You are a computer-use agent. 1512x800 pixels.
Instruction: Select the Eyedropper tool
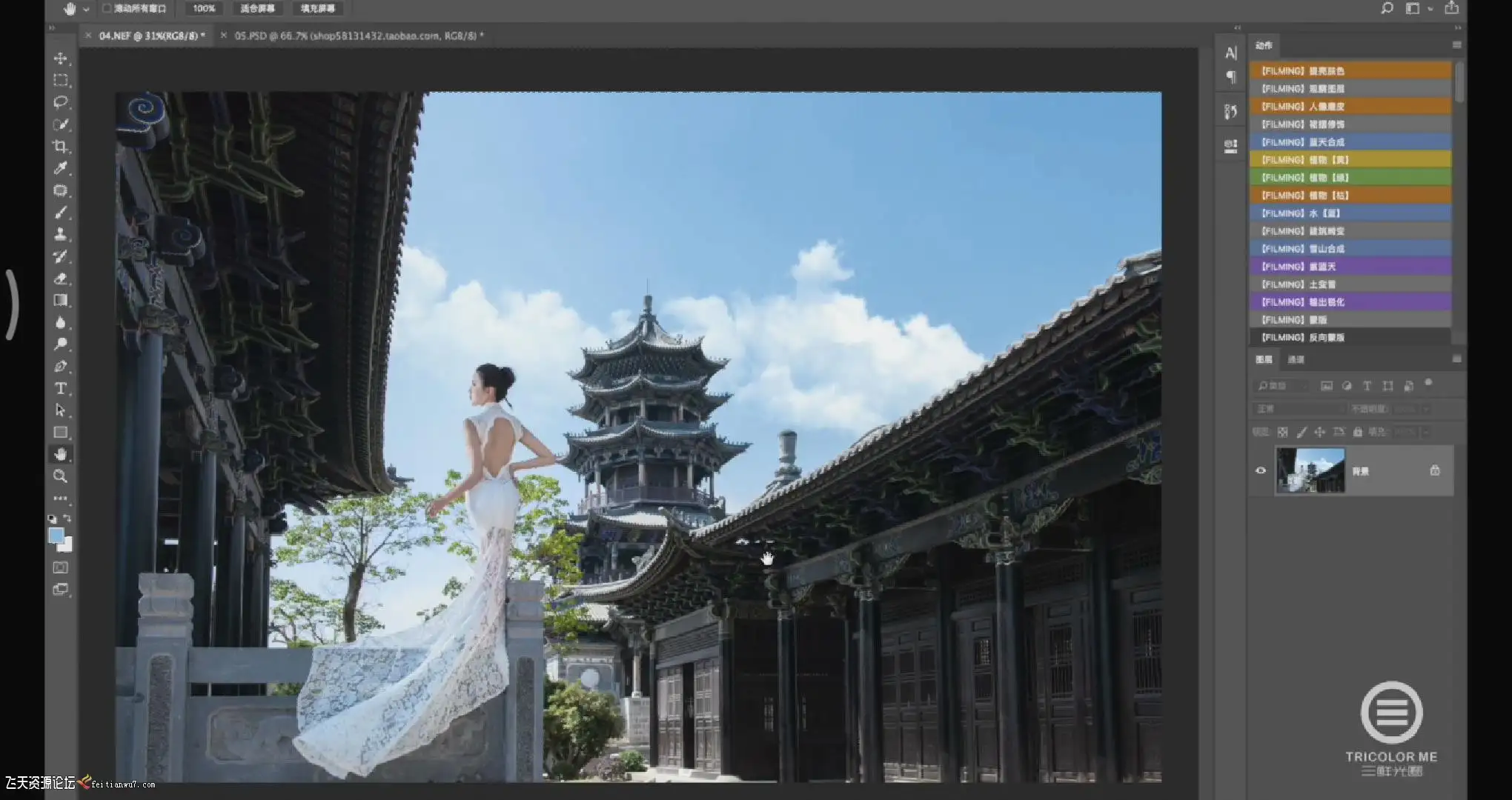tap(61, 168)
